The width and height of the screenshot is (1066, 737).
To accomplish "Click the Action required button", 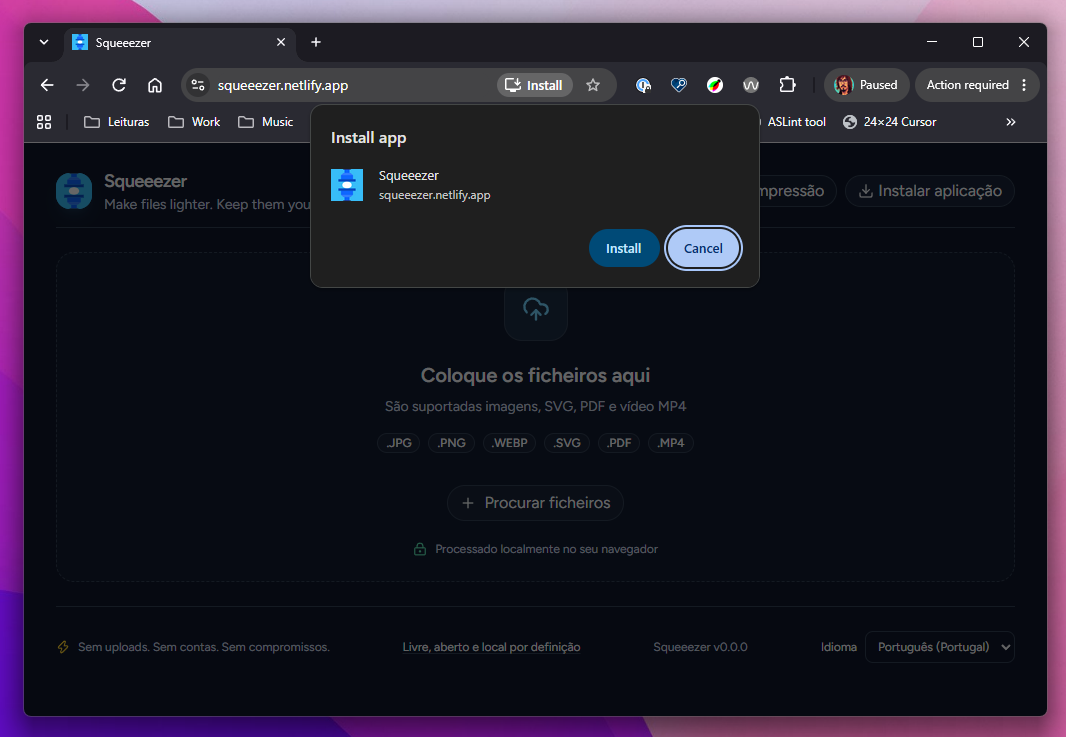I will (967, 85).
